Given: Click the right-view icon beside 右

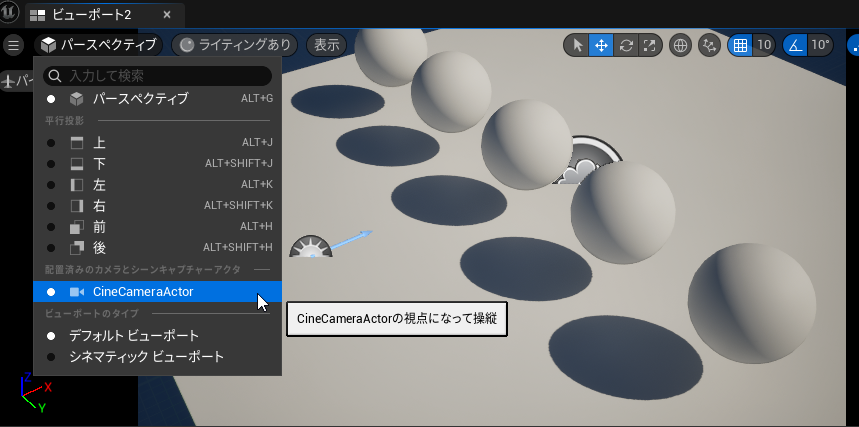Looking at the screenshot, I should click(x=77, y=206).
